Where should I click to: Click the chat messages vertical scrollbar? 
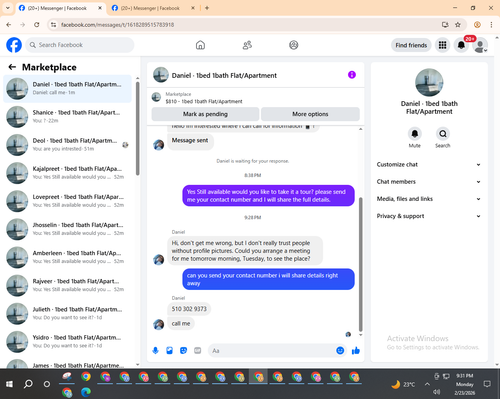click(x=360, y=264)
